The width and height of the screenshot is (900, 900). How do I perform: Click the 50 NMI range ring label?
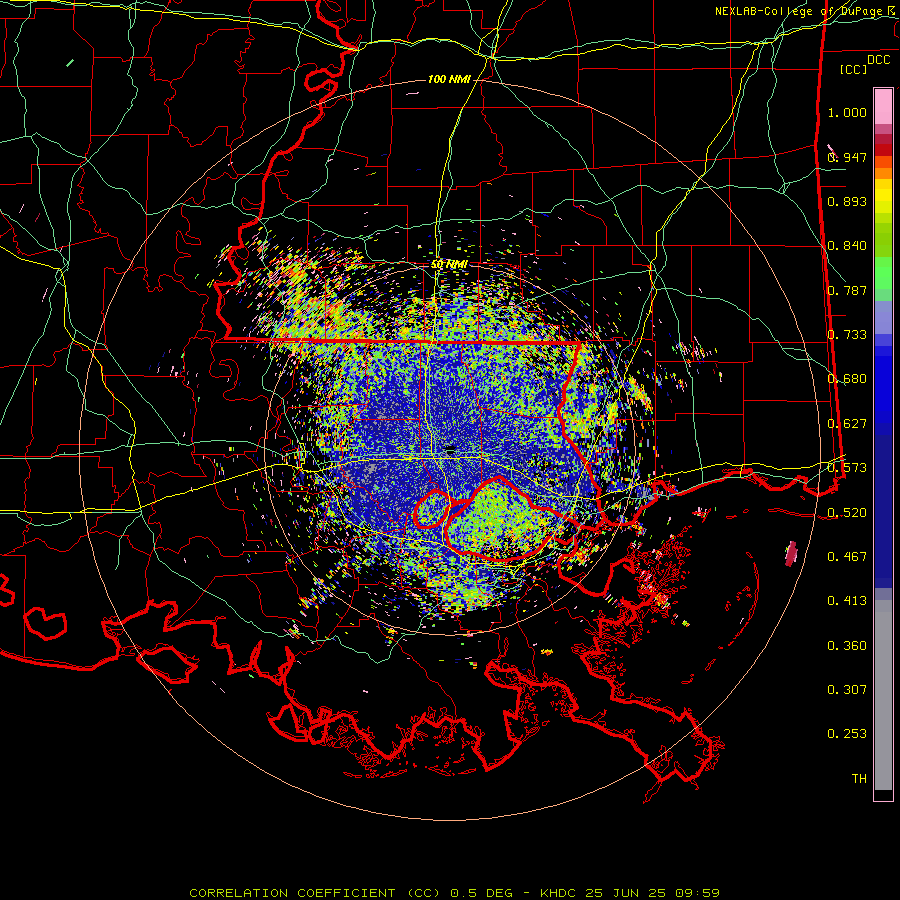click(449, 264)
